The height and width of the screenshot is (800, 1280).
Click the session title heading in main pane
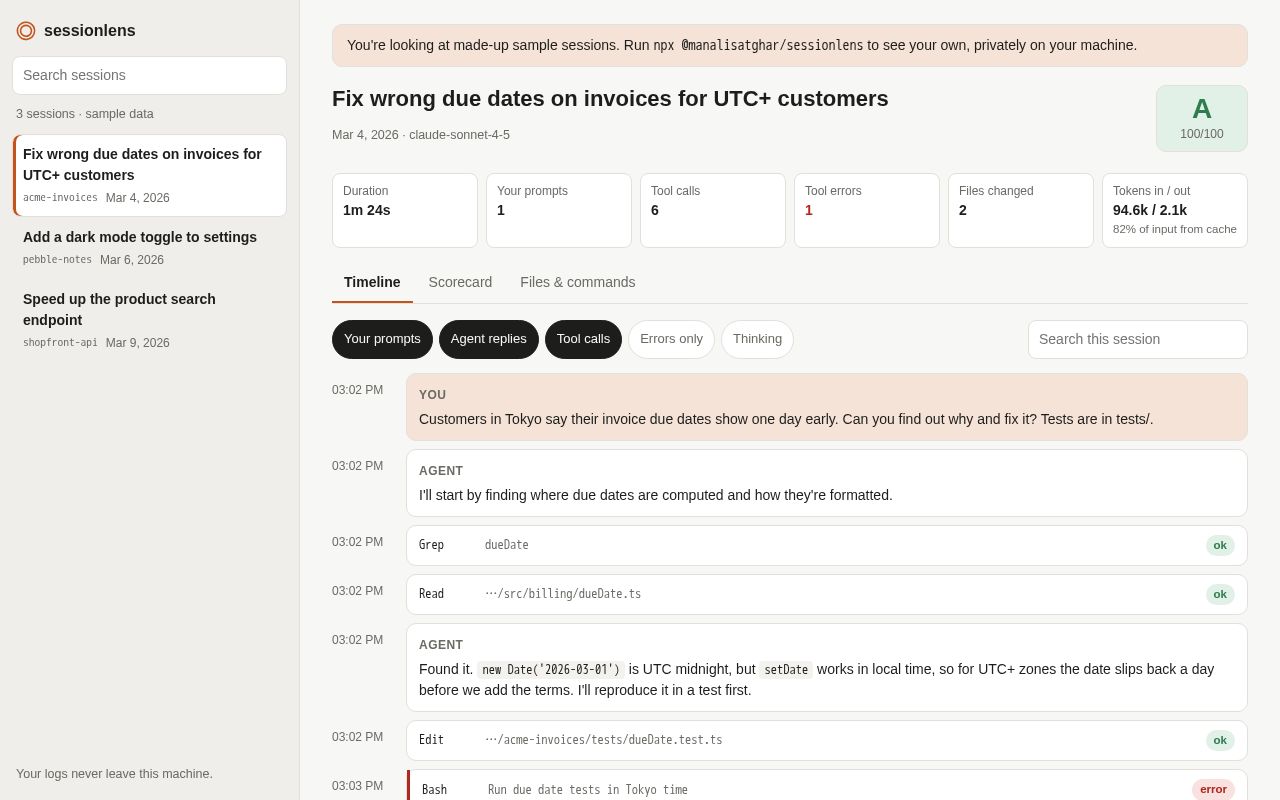pyautogui.click(x=610, y=99)
